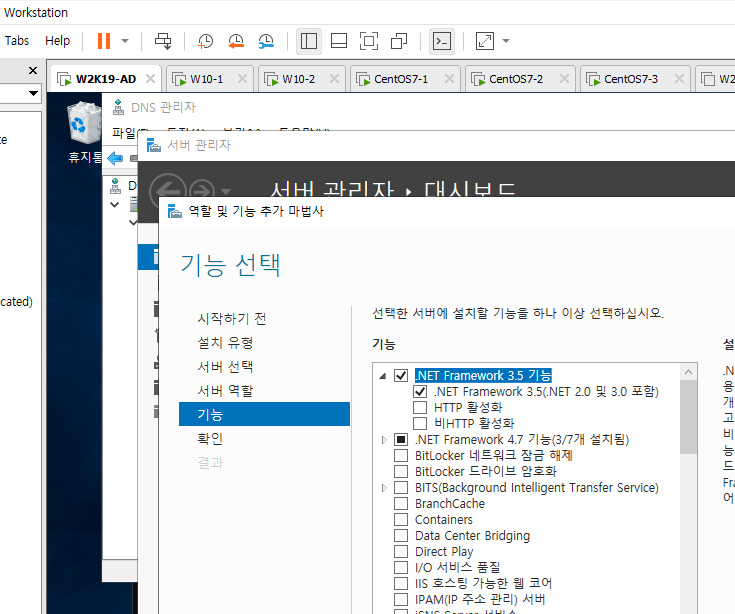Revert to snapshot using orange arrow clock icon
735x614 pixels.
pyautogui.click(x=236, y=41)
